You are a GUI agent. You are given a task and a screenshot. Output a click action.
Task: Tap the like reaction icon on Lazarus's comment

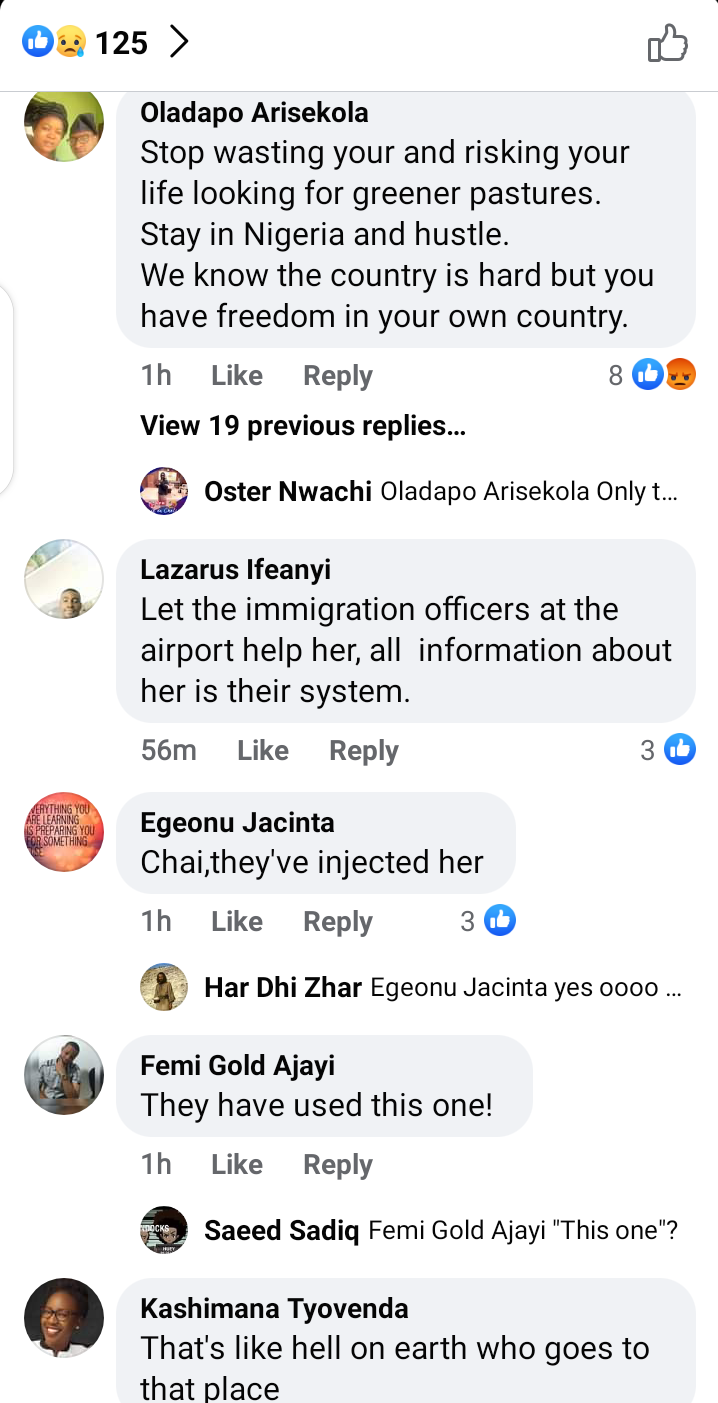680,749
